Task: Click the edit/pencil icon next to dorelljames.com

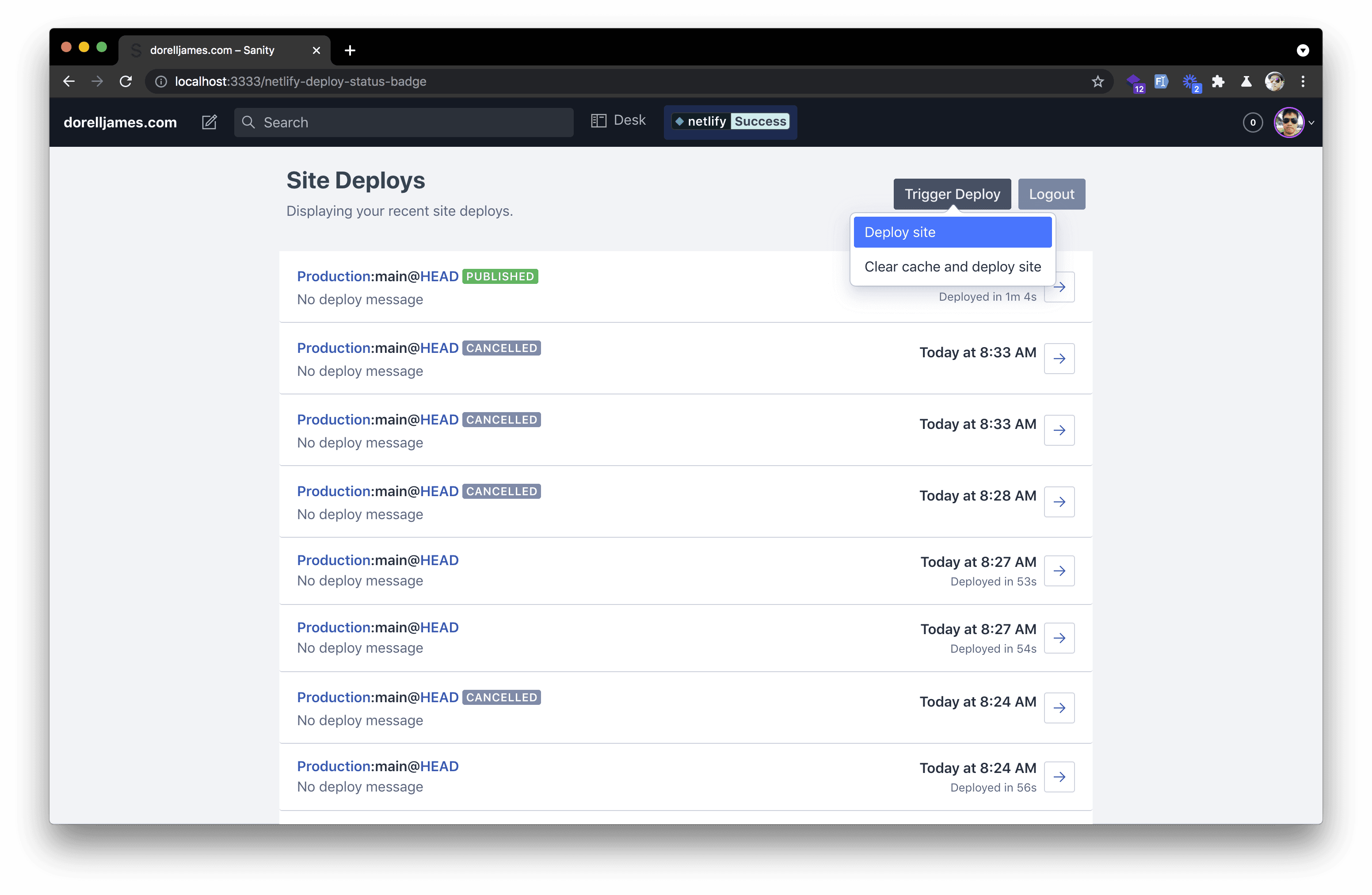Action: [211, 122]
